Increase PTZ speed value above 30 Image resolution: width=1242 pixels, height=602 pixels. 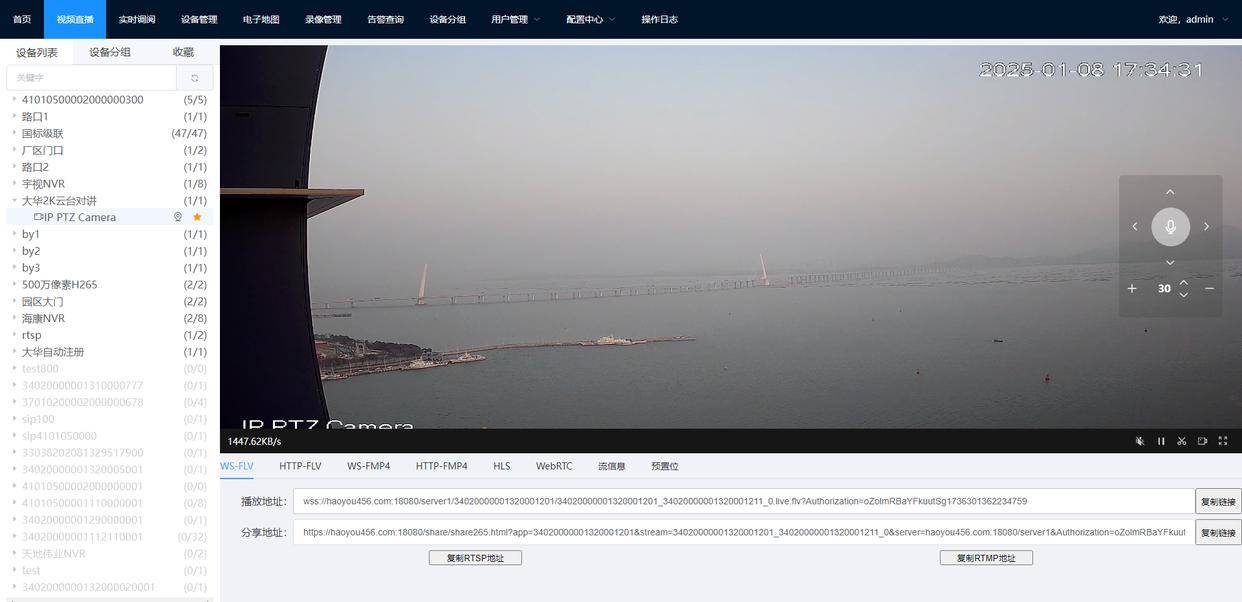pos(1182,281)
